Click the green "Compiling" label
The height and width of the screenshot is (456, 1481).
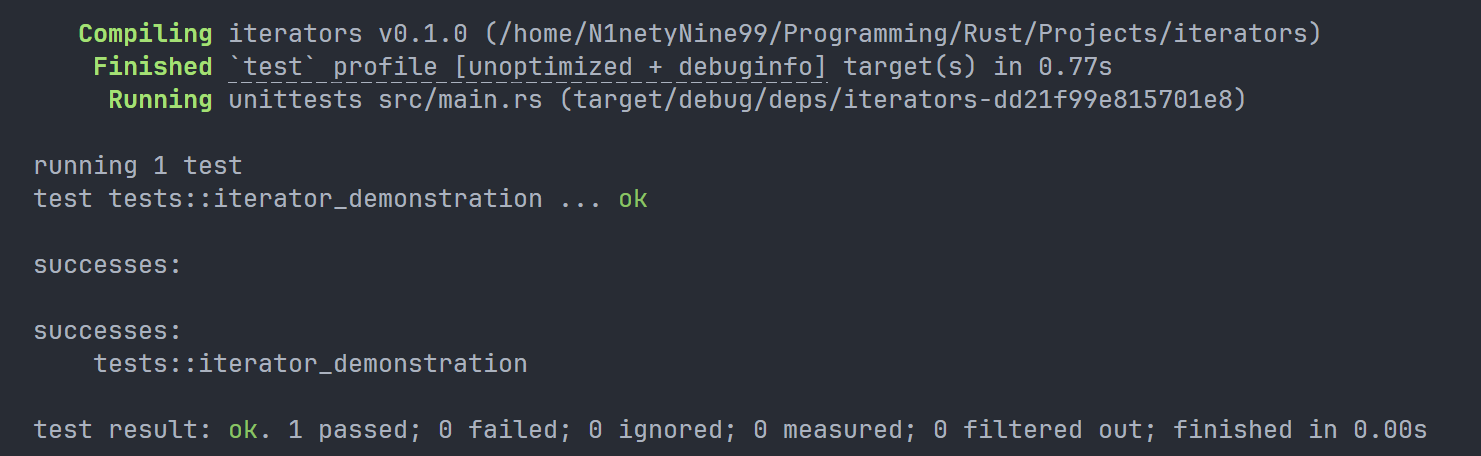click(145, 34)
